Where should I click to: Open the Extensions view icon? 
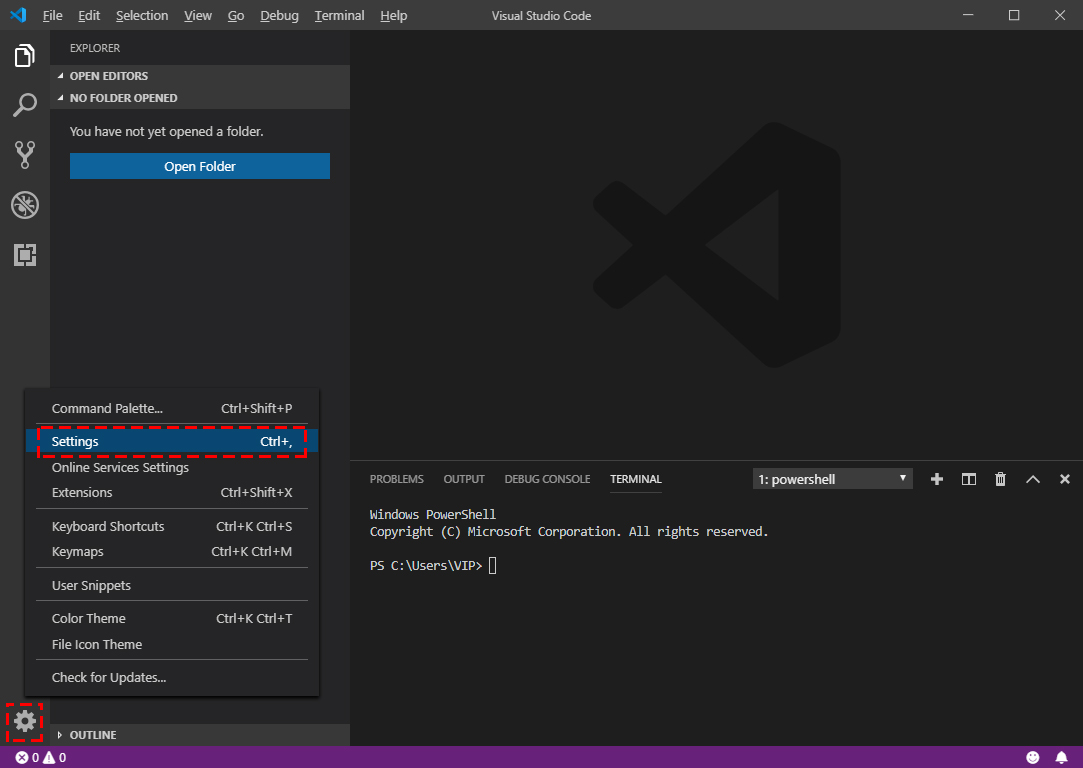click(x=25, y=255)
